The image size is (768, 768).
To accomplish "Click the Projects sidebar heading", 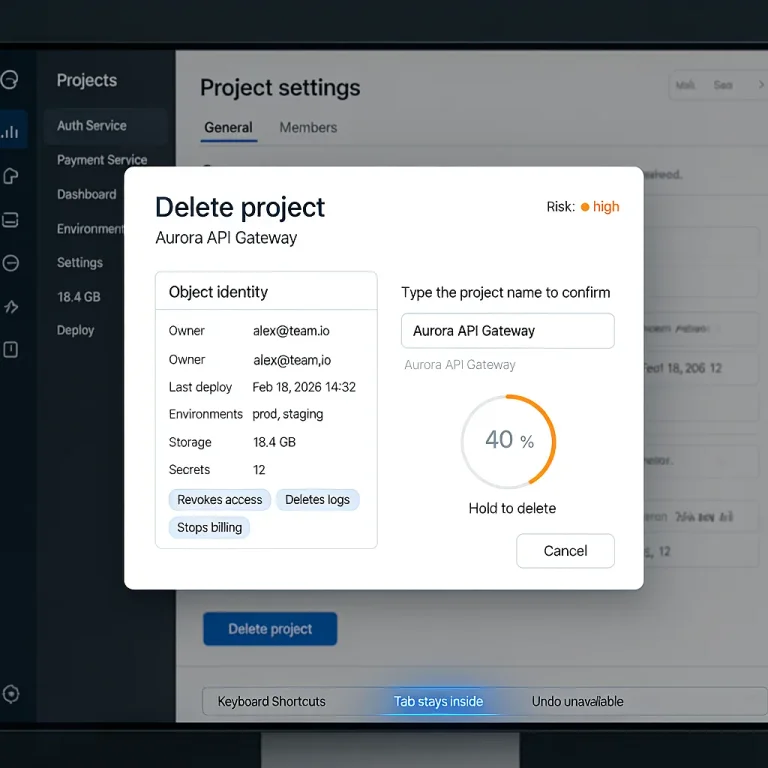I will [87, 80].
